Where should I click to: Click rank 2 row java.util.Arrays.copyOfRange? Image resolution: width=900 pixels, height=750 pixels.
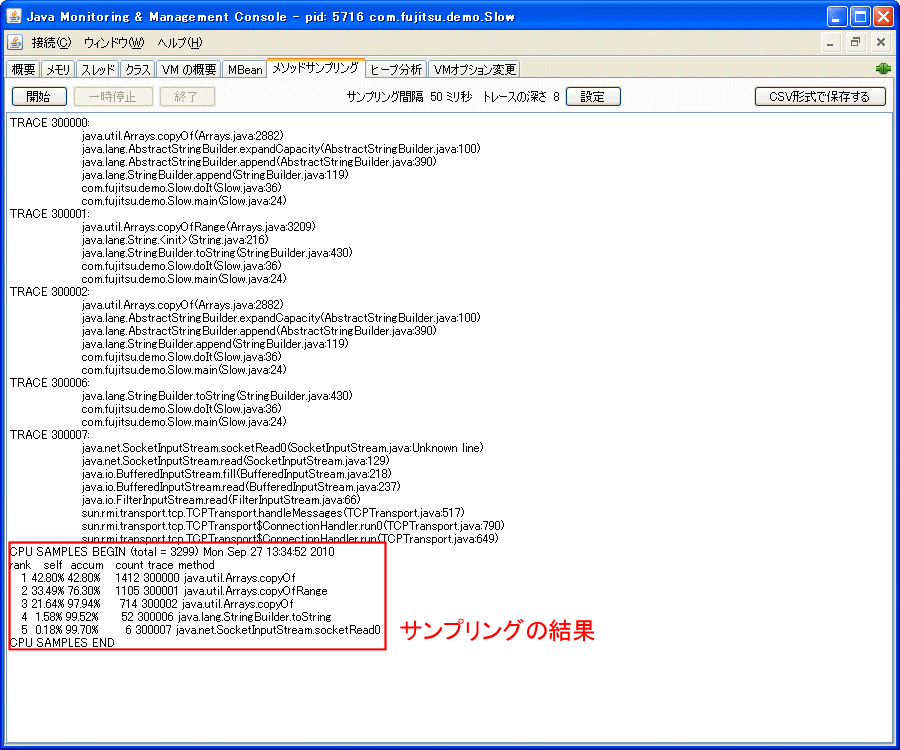tap(174, 591)
